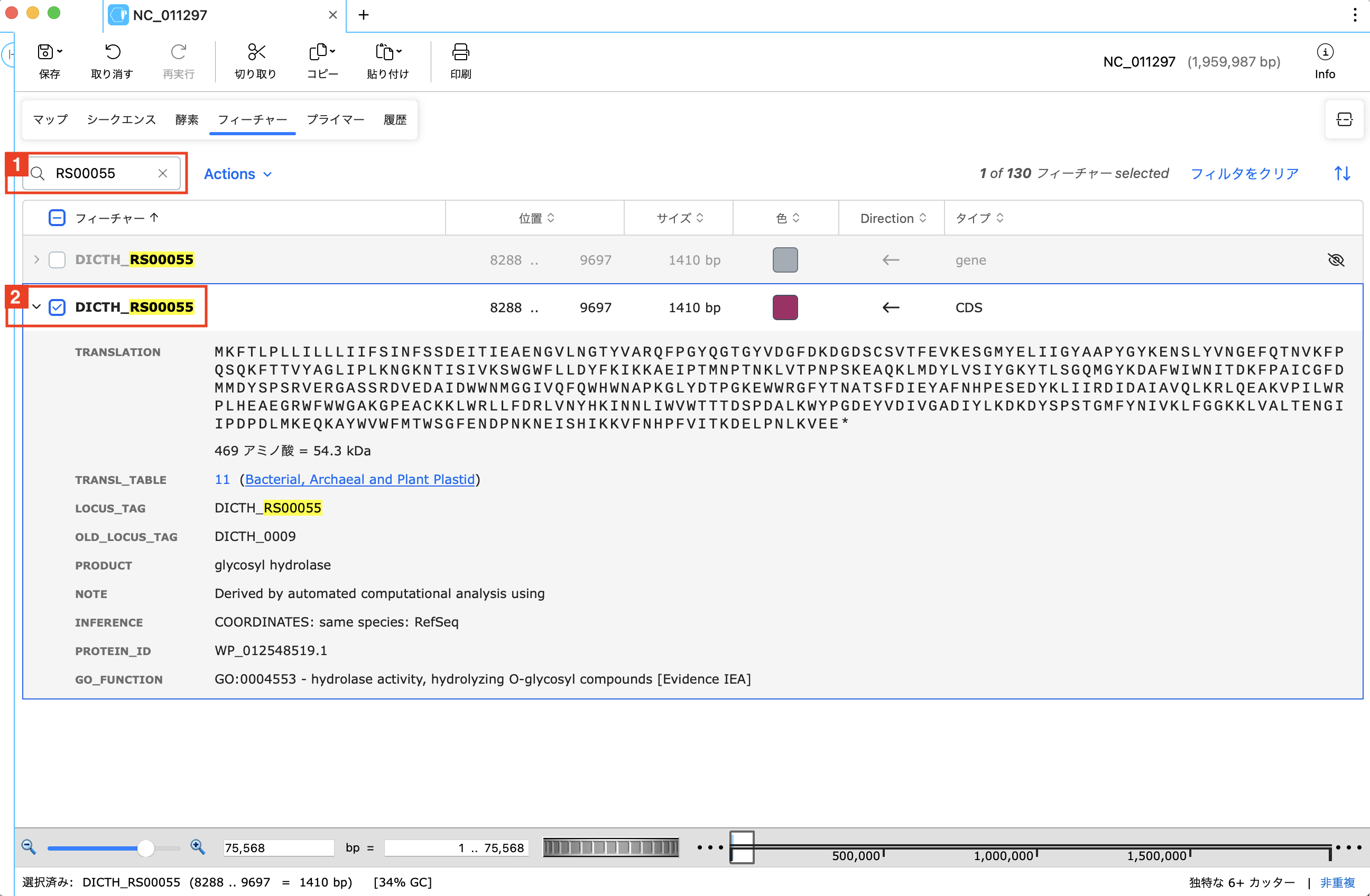Open the Info panel icon

[x=1324, y=52]
